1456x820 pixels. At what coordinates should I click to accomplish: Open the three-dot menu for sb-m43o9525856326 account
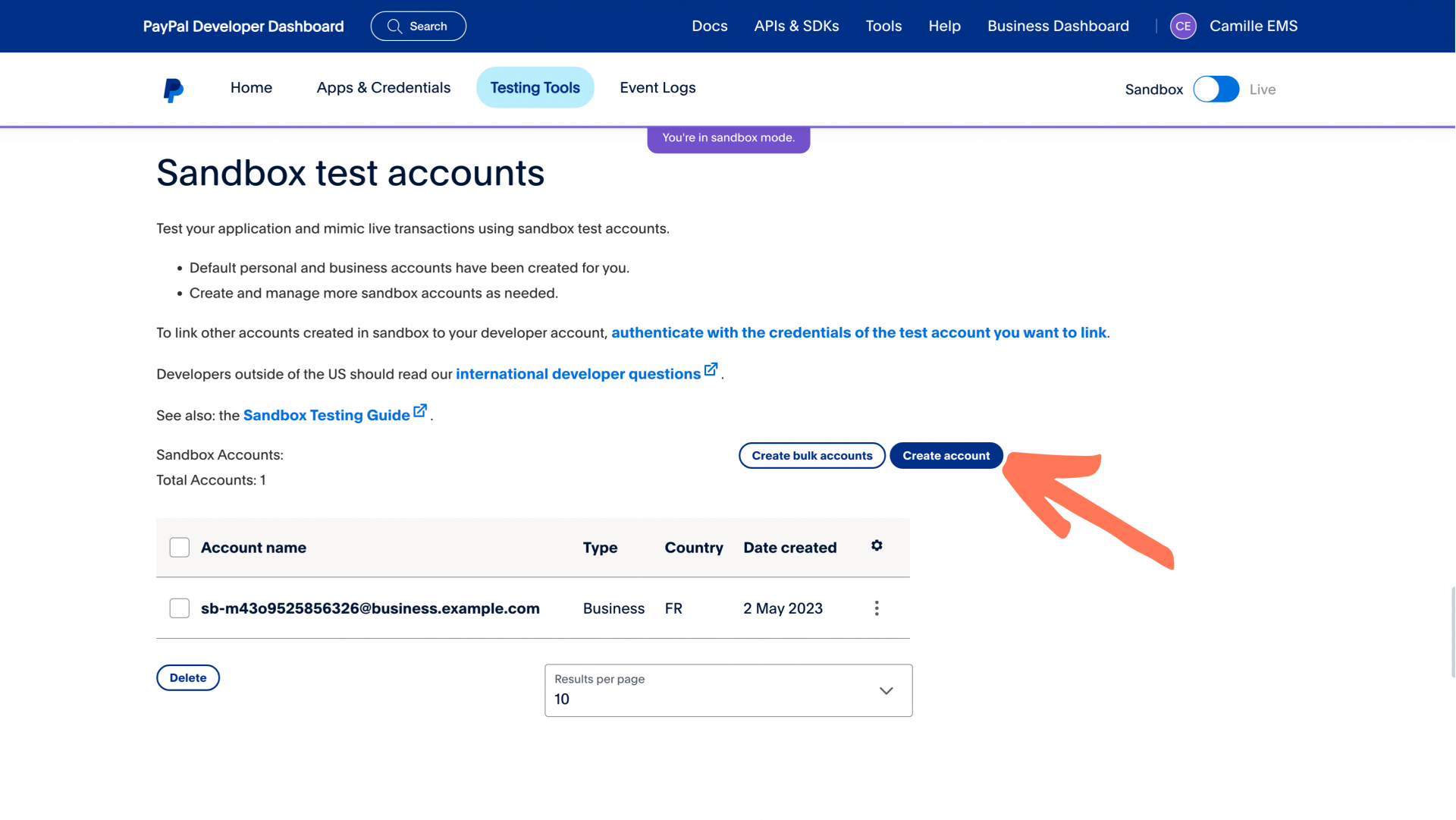[x=877, y=608]
